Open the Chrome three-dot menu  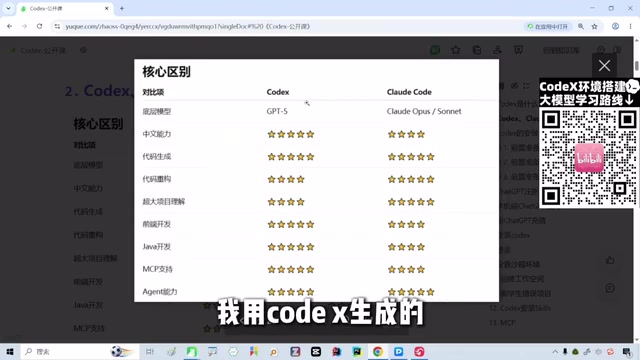point(631,26)
